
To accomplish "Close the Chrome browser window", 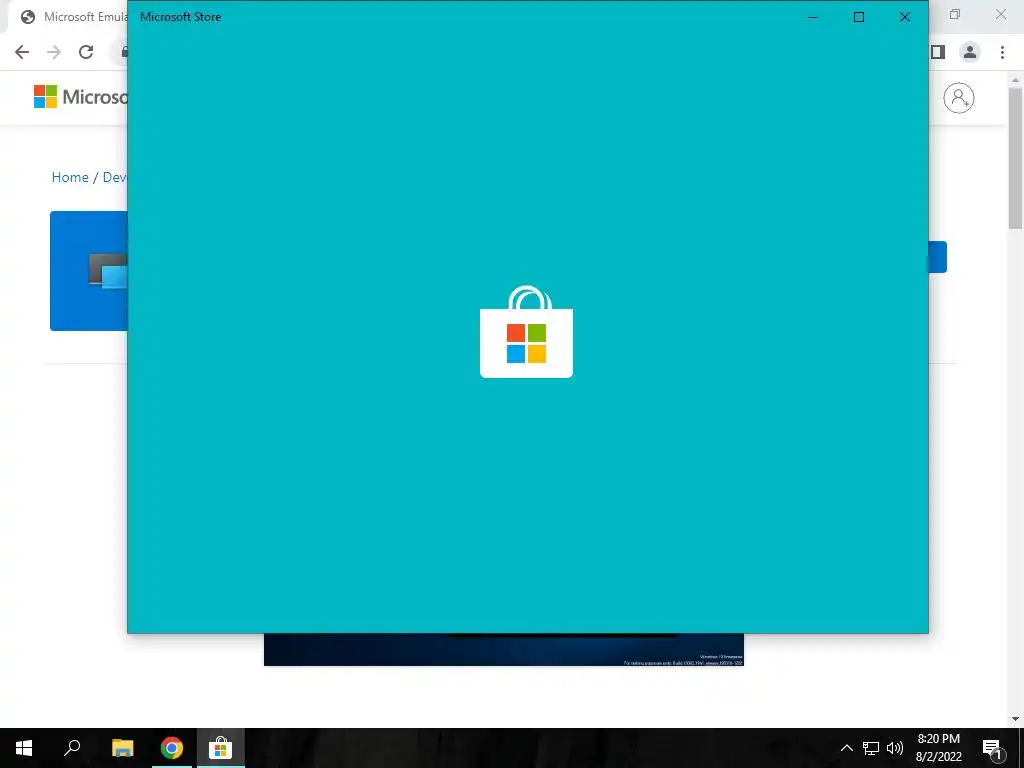I will click(1000, 14).
